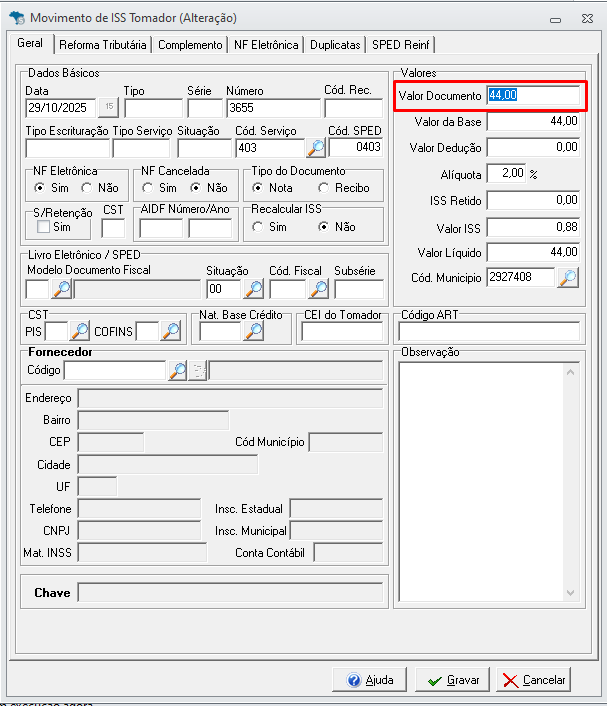607x706 pixels.
Task: Open Nat. Base Crédito lookup magnifier
Action: 254,331
